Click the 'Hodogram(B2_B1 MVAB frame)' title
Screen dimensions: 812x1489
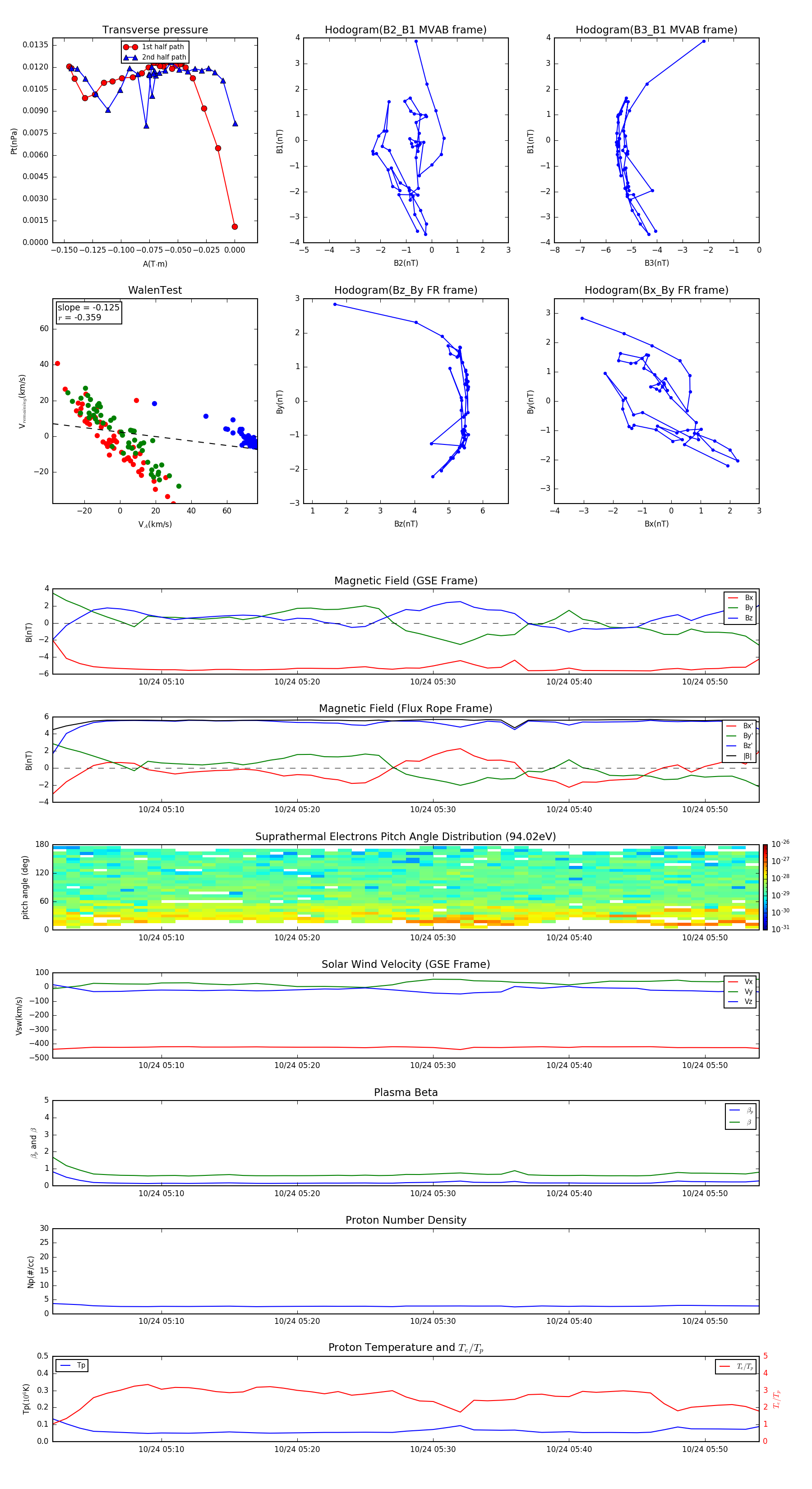point(405,30)
